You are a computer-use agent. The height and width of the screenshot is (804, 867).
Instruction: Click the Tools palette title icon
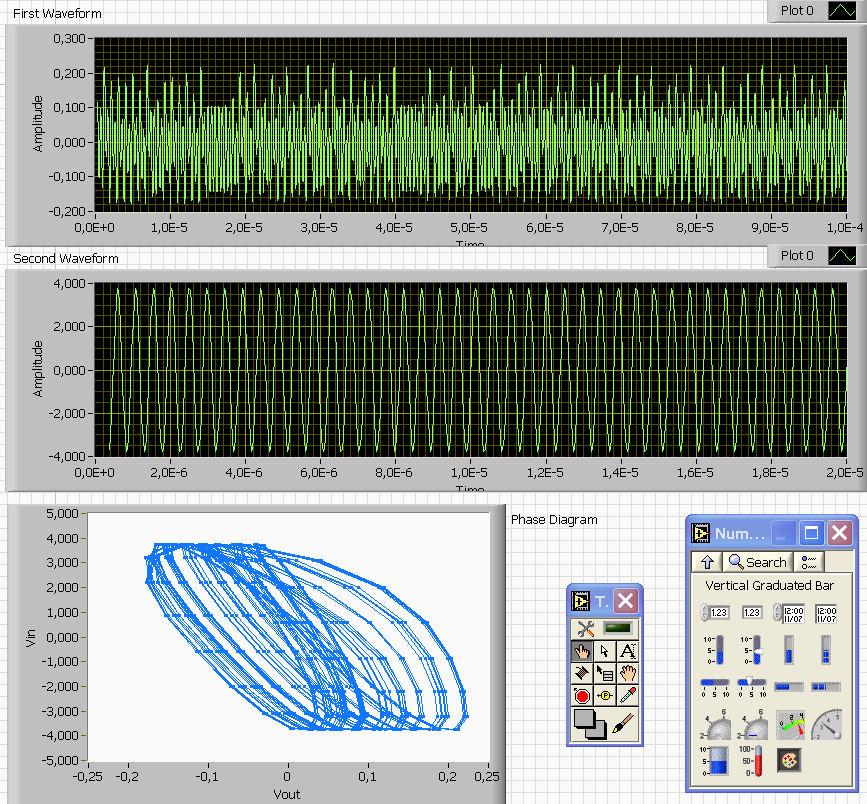581,601
